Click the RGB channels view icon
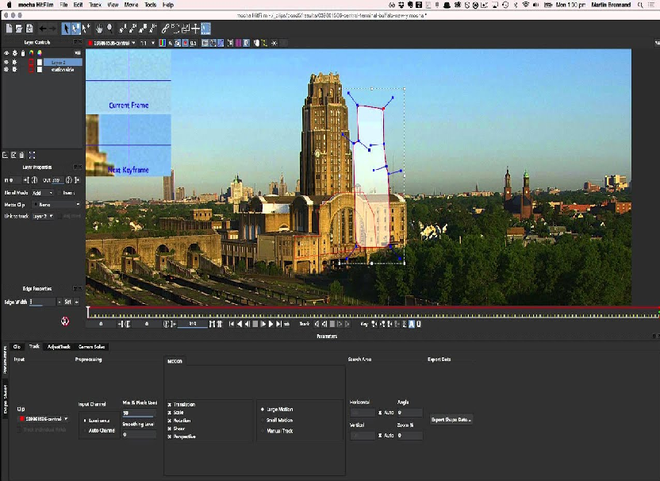This screenshot has height=481, width=660. pos(162,43)
